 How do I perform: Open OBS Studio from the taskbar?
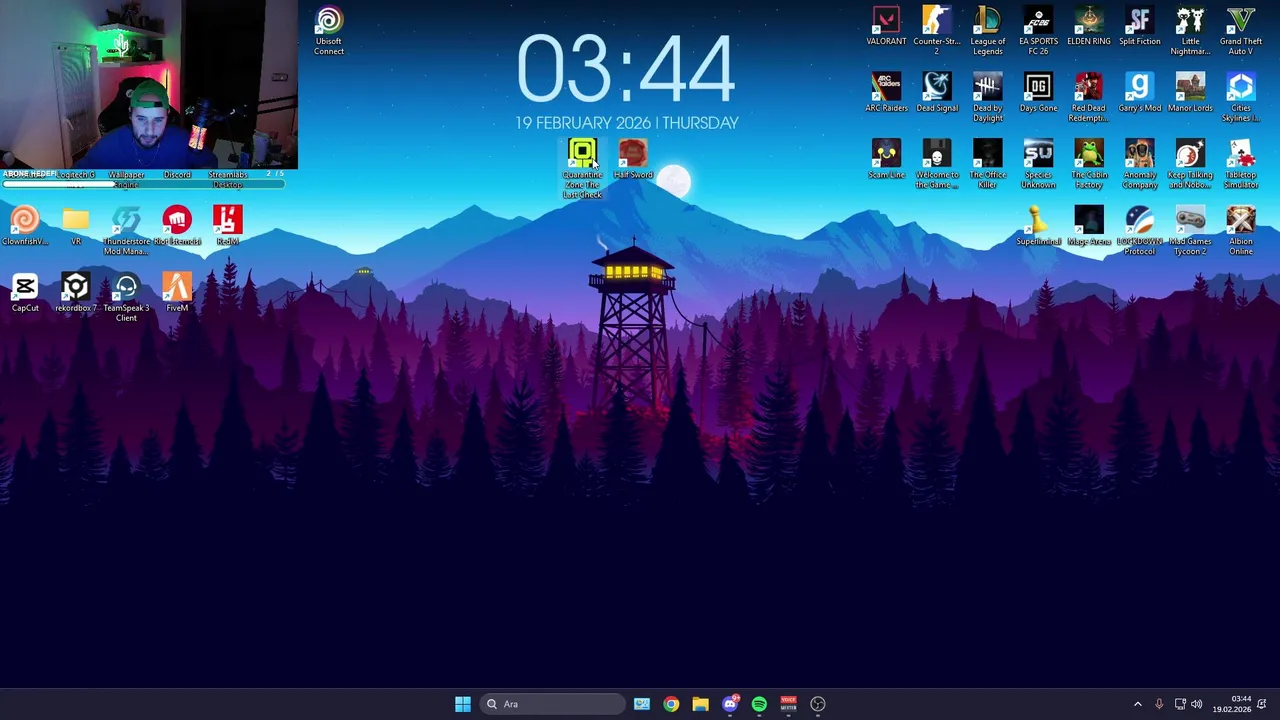click(818, 704)
